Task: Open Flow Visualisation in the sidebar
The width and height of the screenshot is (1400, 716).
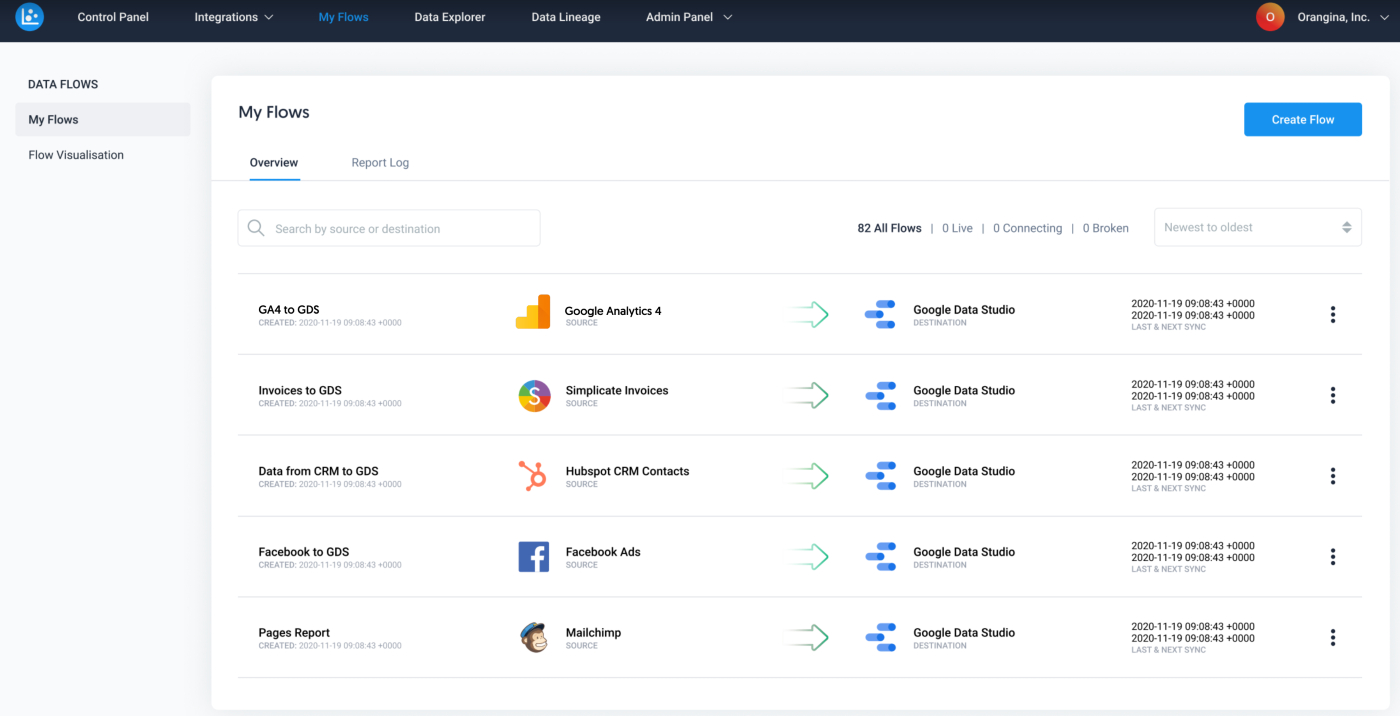Action: coord(76,155)
